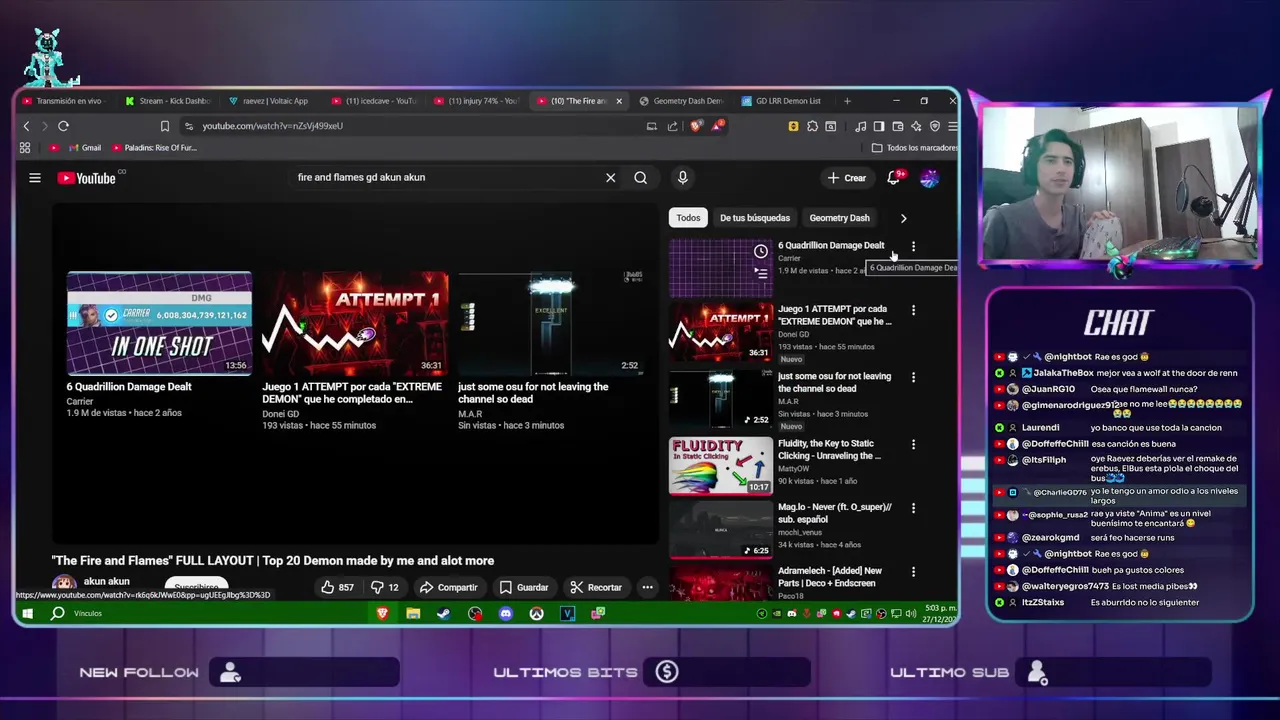Add '6 Quadrillion' sidebar video to queue
The height and width of the screenshot is (720, 1280).
761,272
